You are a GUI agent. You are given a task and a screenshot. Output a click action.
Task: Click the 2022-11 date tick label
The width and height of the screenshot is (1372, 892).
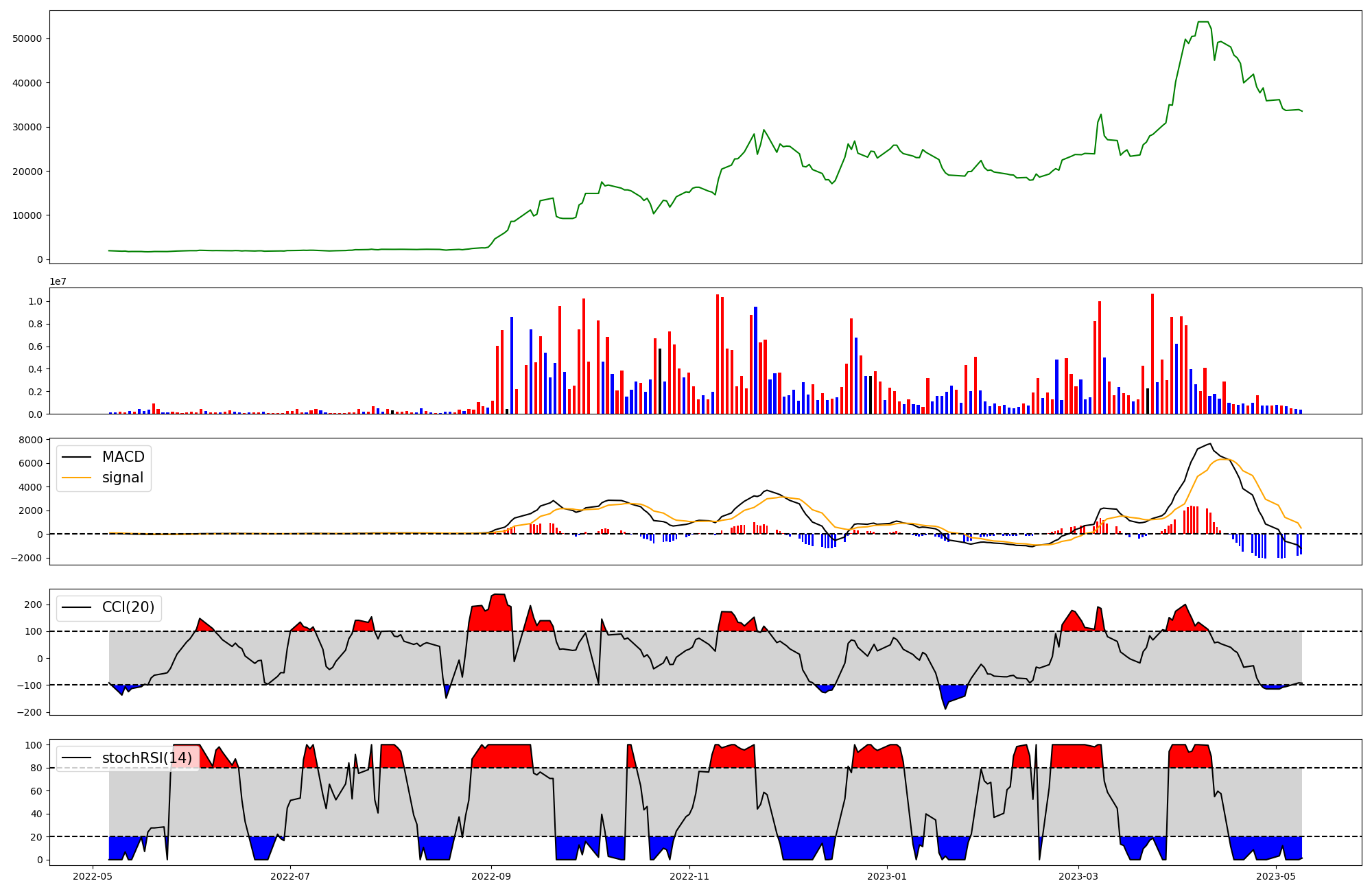pos(689,876)
